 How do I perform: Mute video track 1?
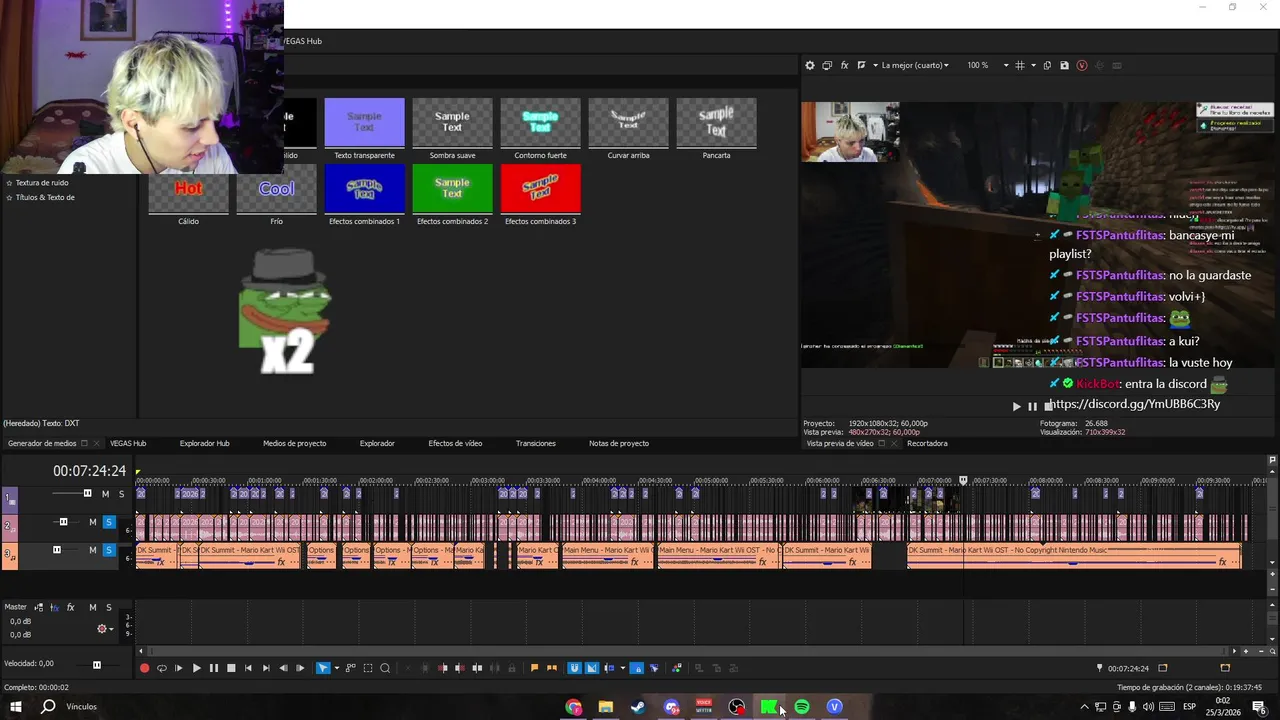point(105,494)
